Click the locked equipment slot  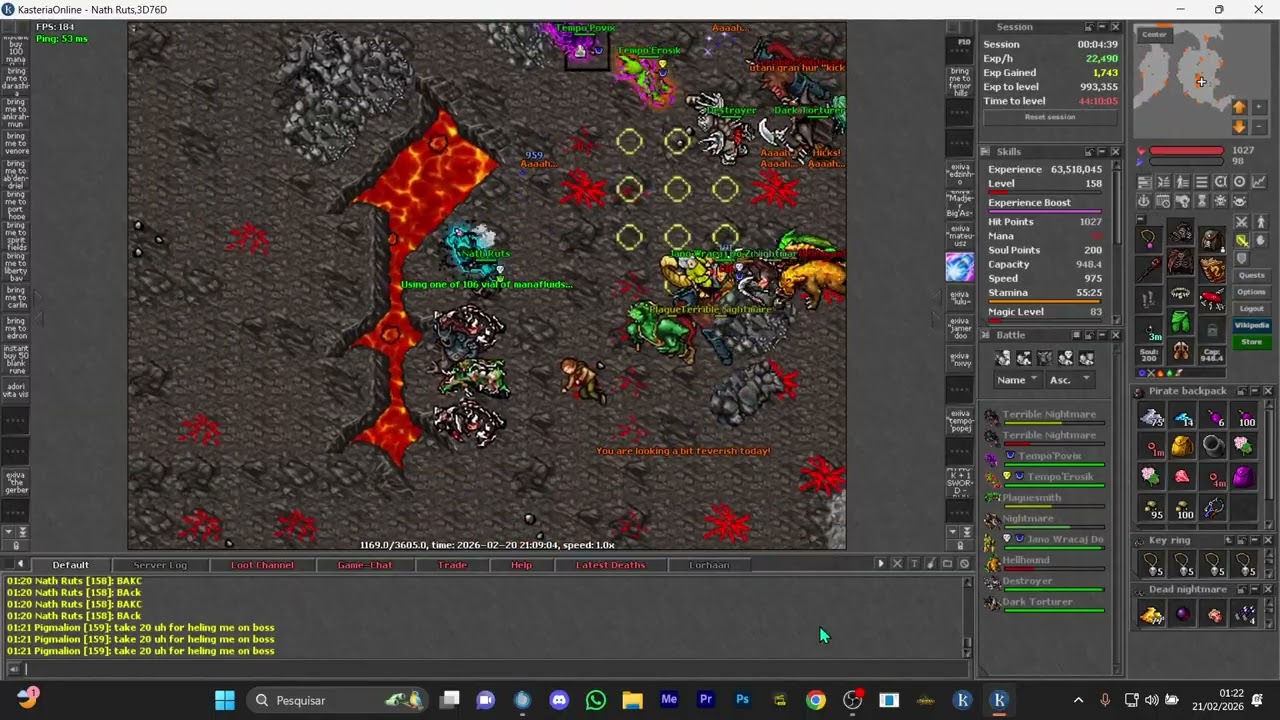click(x=1212, y=329)
